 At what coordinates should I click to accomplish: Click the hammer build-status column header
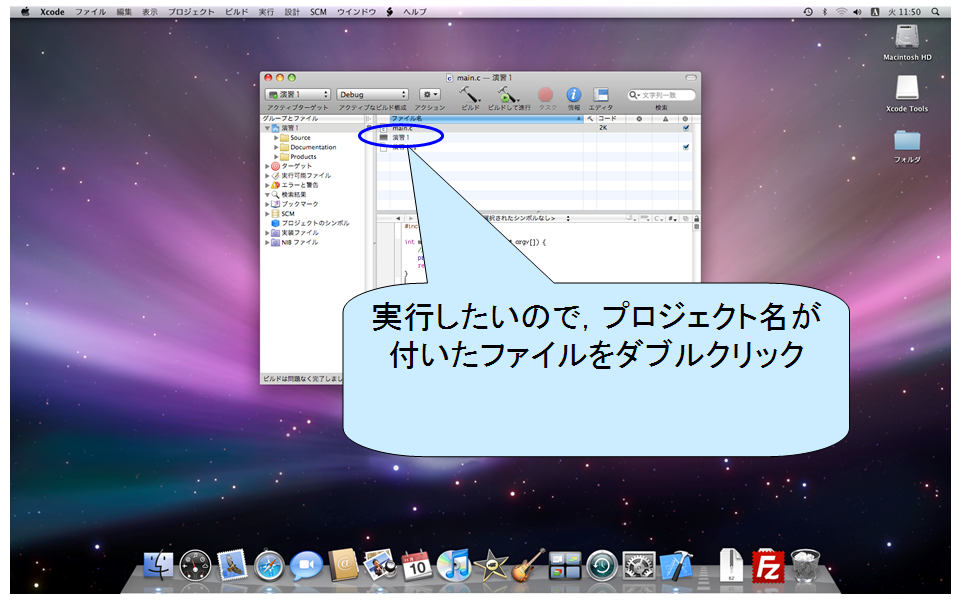[590, 118]
